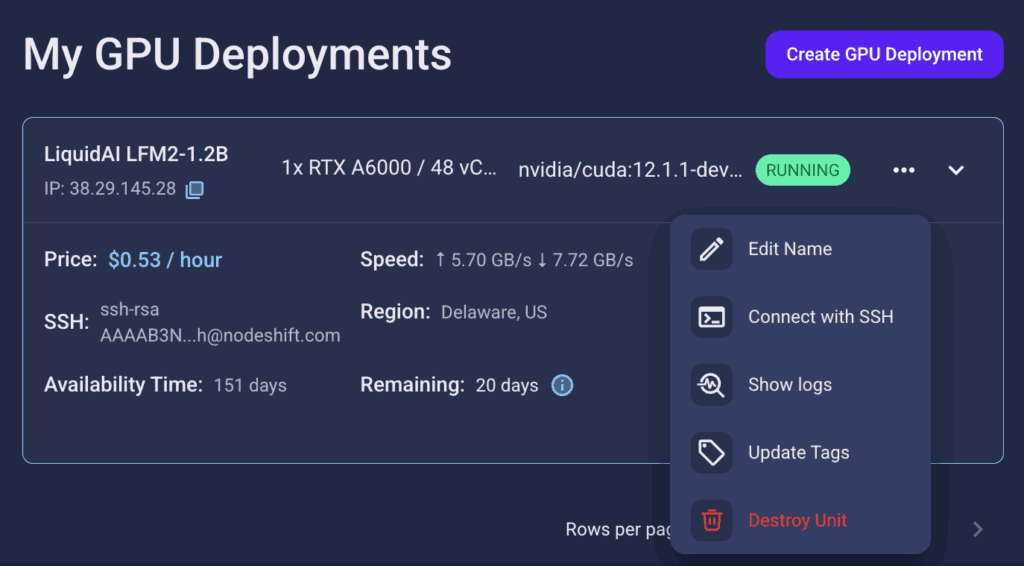
Task: Click the IP: 38.29.145.28 text
Action: 110,189
